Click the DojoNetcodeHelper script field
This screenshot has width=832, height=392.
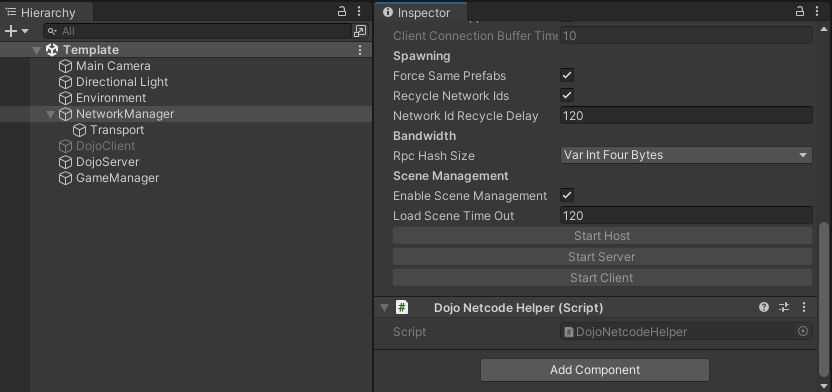(x=686, y=332)
